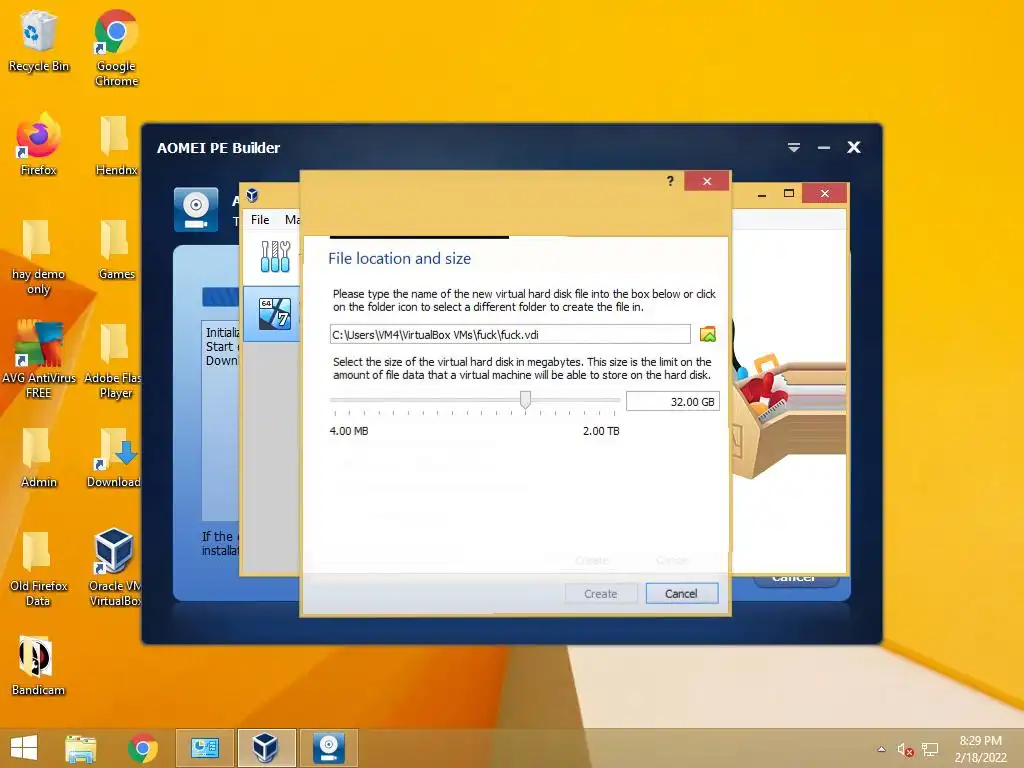Click the 32.00 GB size field

pyautogui.click(x=673, y=401)
